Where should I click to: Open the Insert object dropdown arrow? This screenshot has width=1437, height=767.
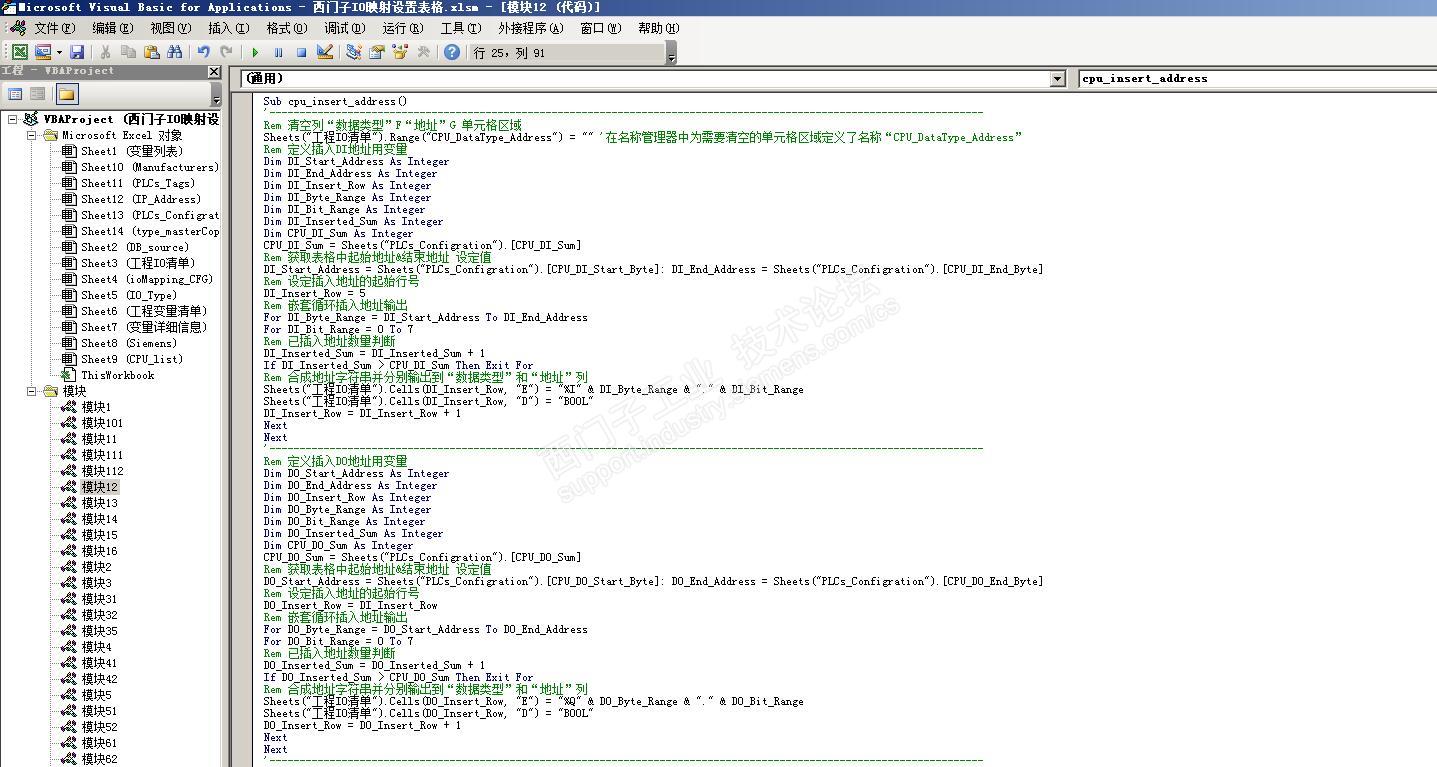click(x=59, y=52)
